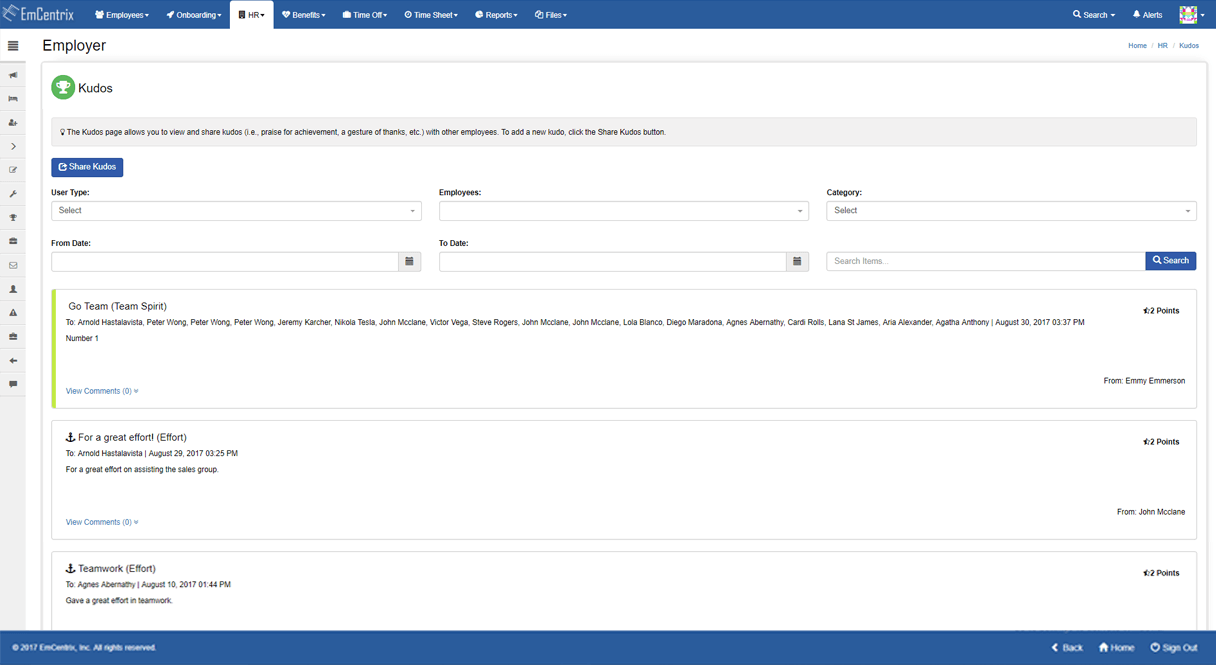Open the To Date calendar picker
The height and width of the screenshot is (665, 1216).
tap(797, 261)
